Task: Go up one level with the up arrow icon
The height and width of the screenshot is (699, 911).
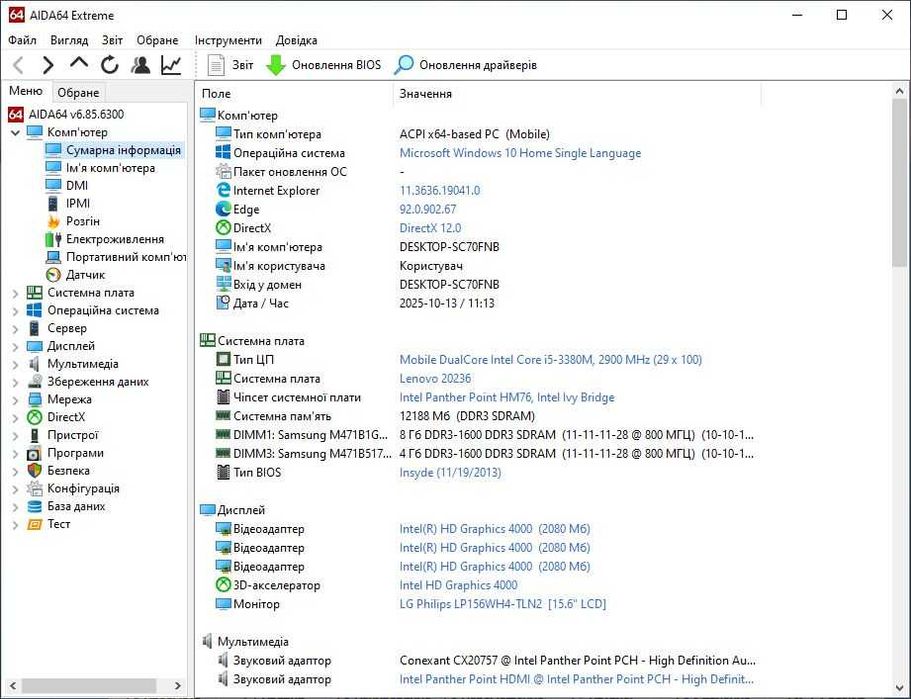Action: pyautogui.click(x=79, y=63)
